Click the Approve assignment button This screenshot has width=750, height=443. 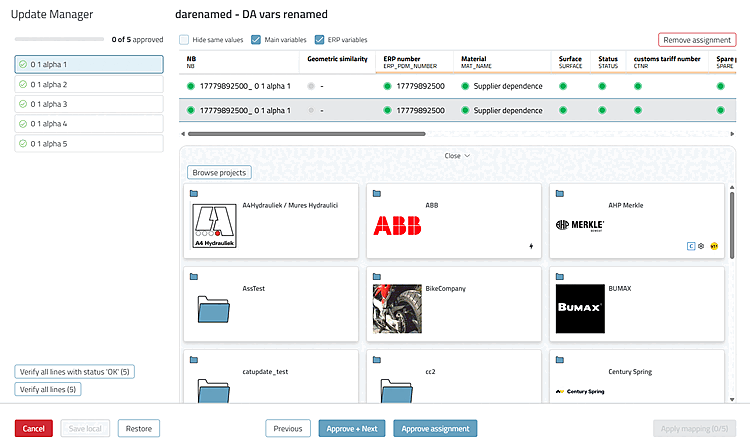click(435, 429)
